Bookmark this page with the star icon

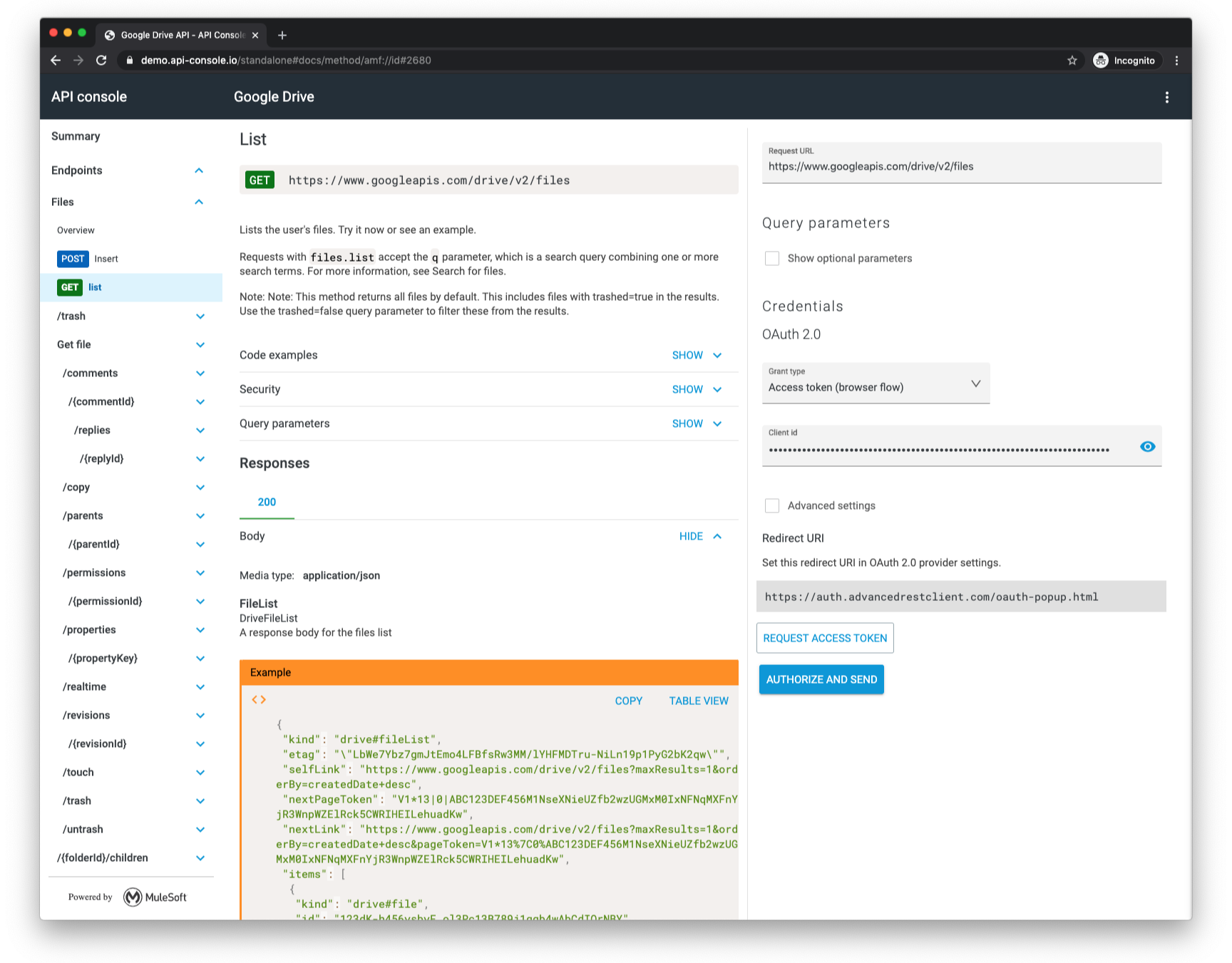click(x=1072, y=61)
